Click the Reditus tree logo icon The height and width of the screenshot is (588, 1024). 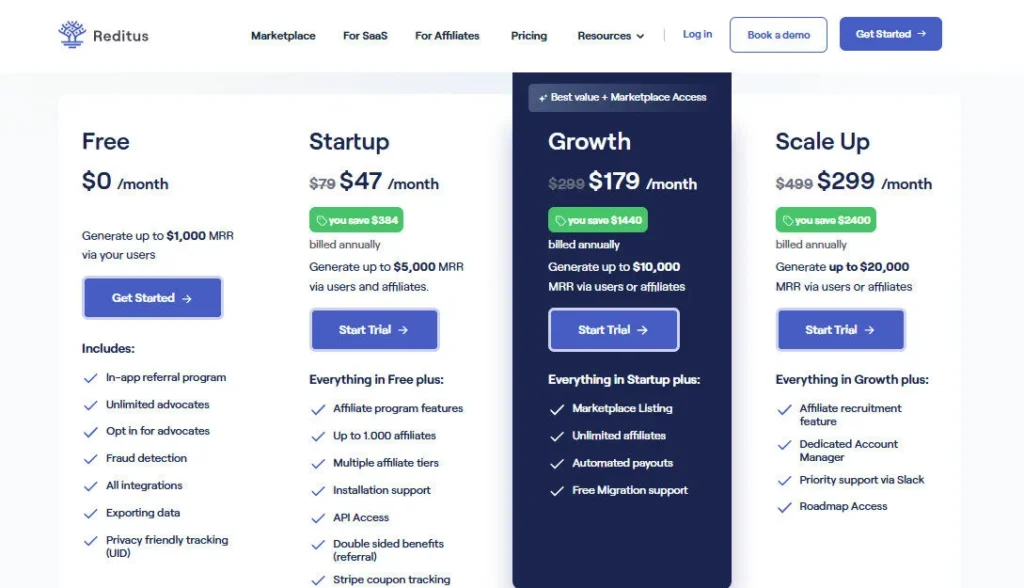click(72, 35)
